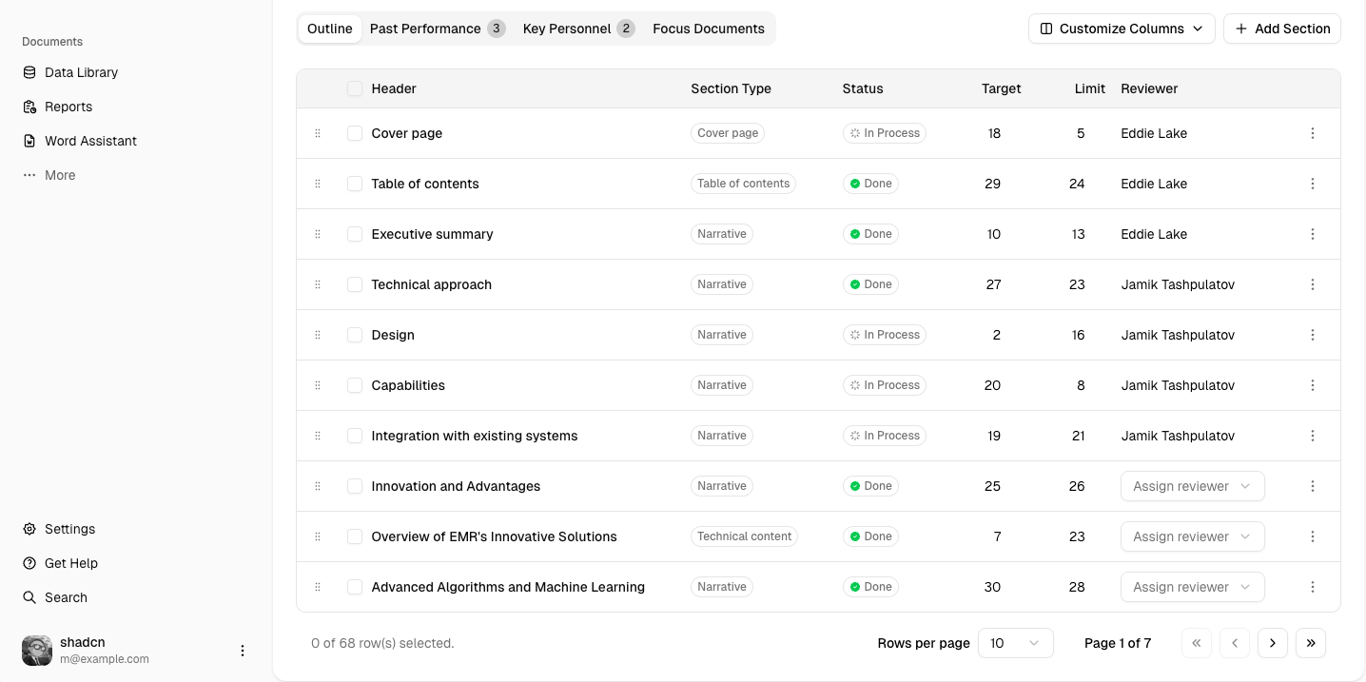Open the Customize Columns dropdown
Image resolution: width=1366 pixels, height=682 pixels.
pos(1121,29)
